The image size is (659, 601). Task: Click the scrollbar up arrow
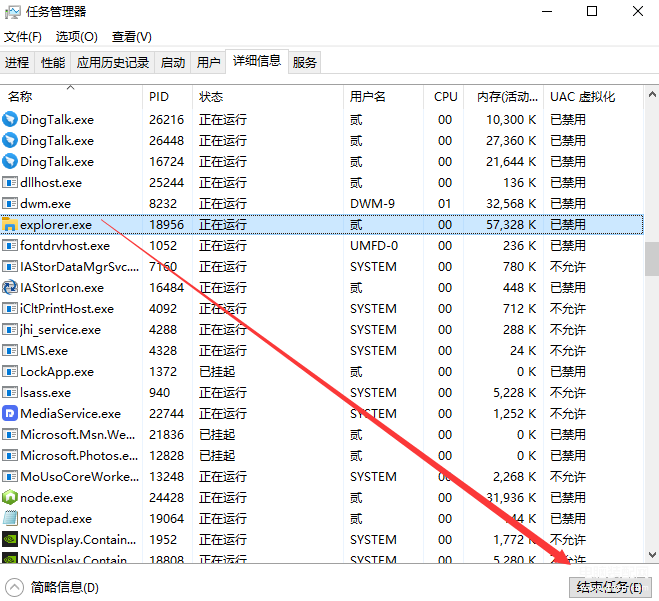[x=652, y=95]
